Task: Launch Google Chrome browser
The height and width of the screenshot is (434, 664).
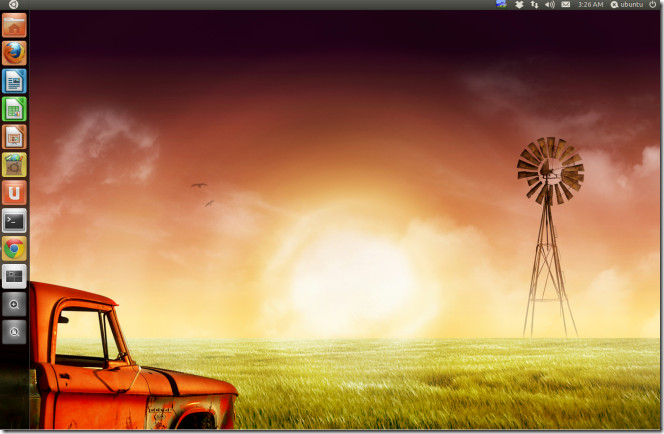Action: coord(14,249)
